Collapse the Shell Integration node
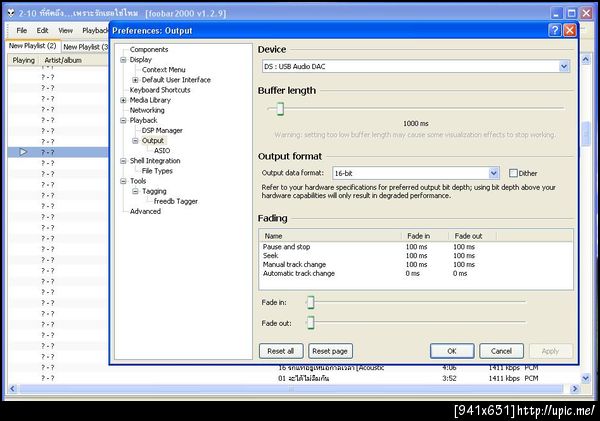Image resolution: width=600 pixels, height=421 pixels. 123,161
